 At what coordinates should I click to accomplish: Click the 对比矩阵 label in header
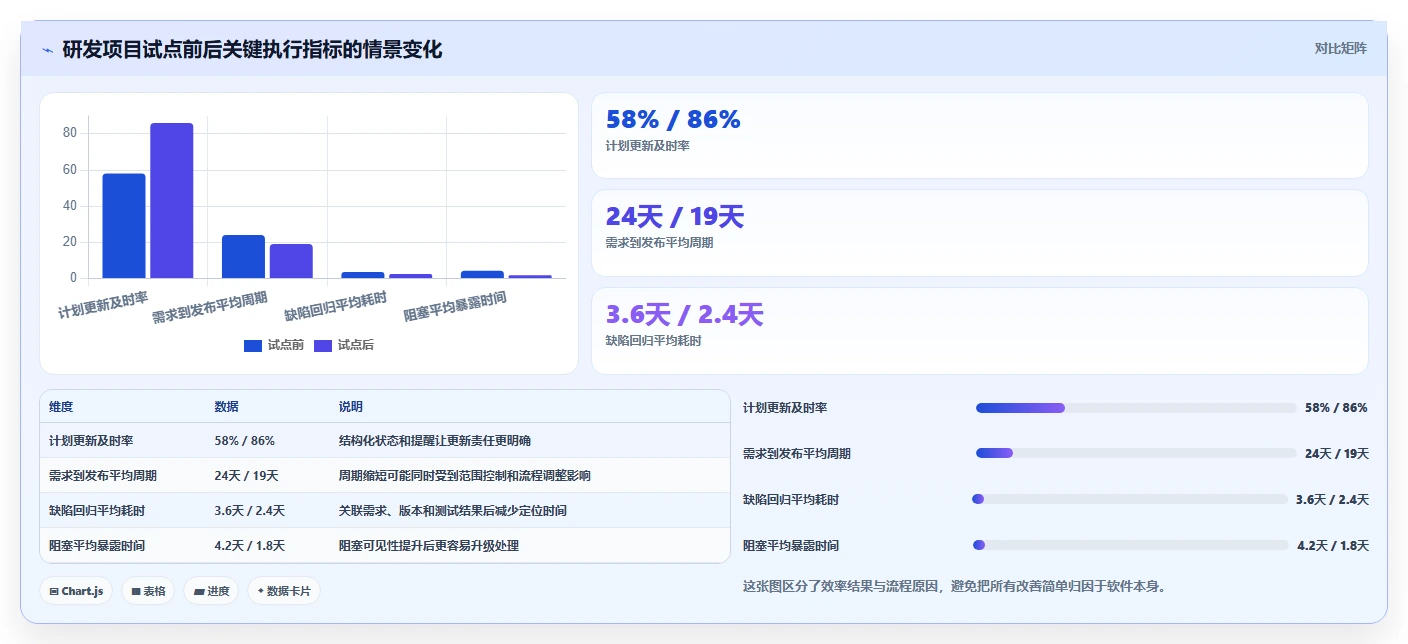click(1340, 48)
